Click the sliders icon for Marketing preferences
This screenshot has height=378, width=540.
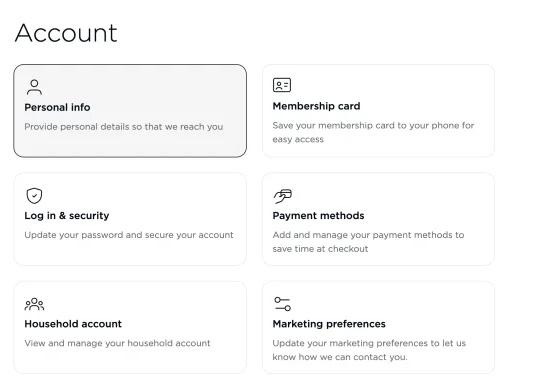(282, 304)
